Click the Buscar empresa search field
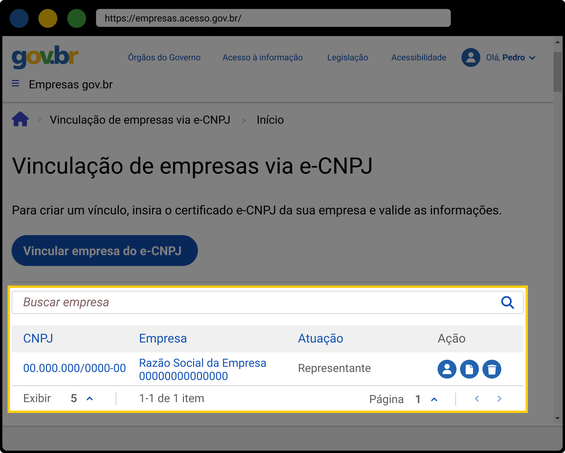 (267, 302)
